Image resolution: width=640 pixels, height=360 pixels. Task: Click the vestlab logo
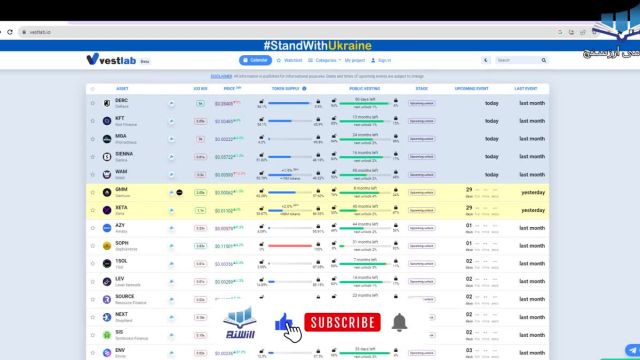click(x=111, y=60)
